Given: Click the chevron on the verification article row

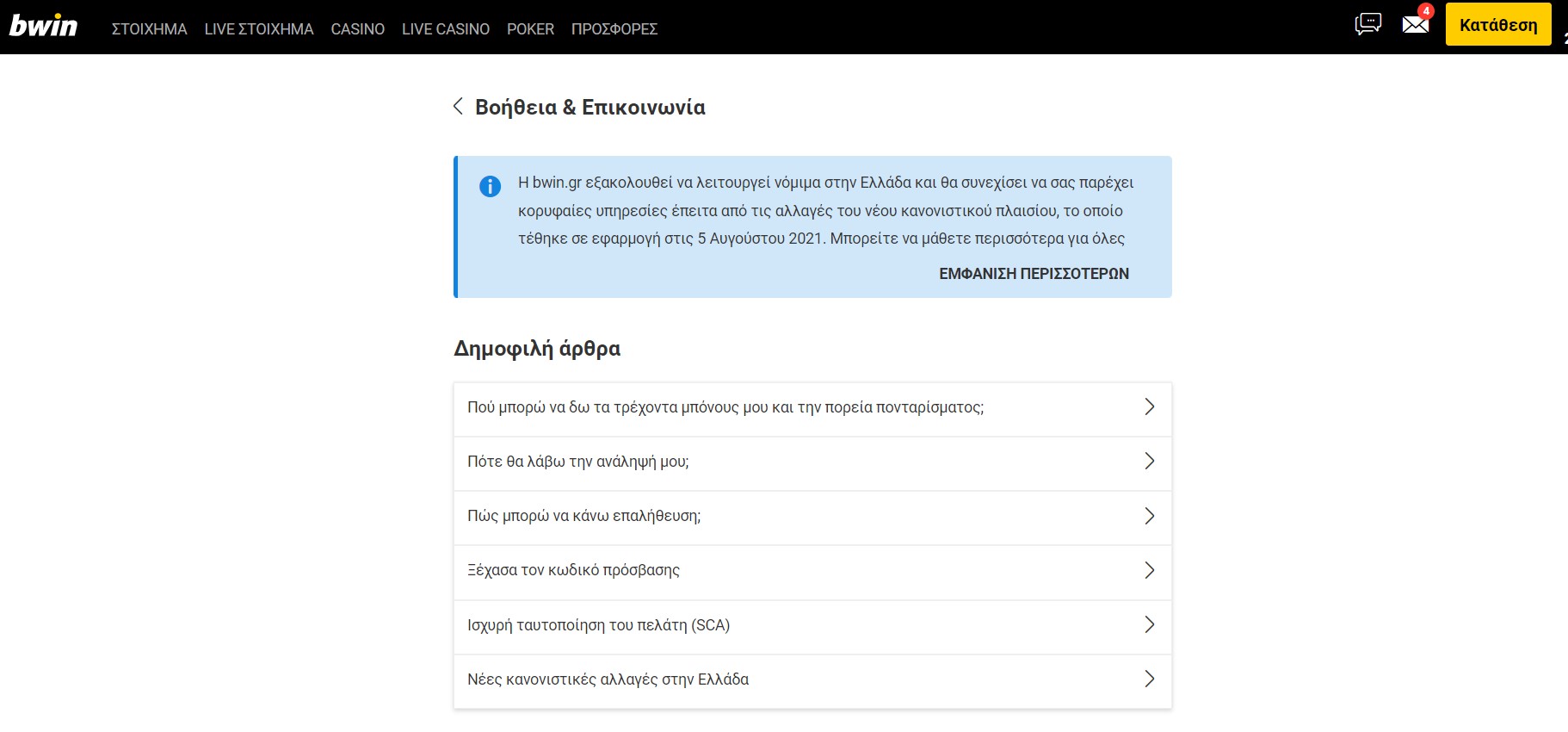Looking at the screenshot, I should [1149, 516].
